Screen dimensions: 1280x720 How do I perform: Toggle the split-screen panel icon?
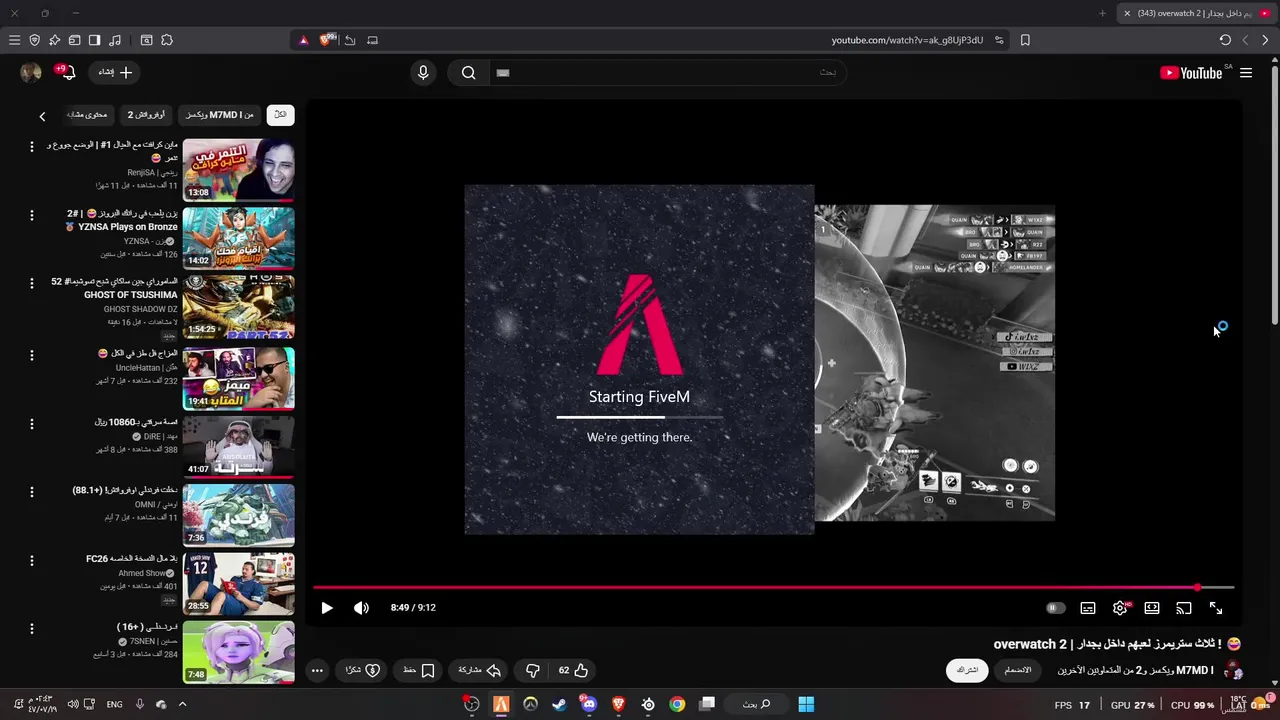(x=94, y=40)
